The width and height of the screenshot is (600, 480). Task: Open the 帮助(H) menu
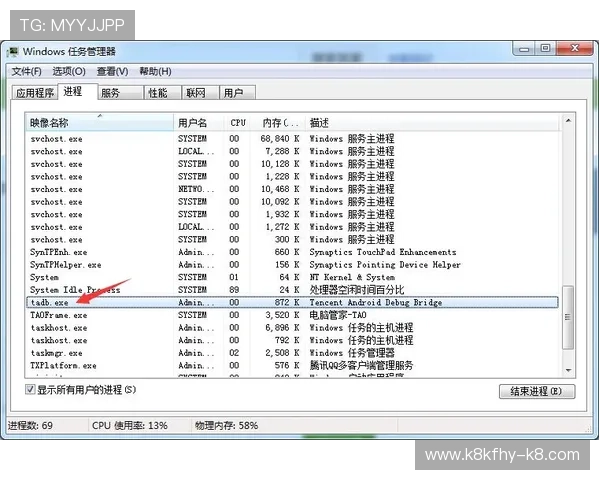click(x=155, y=71)
